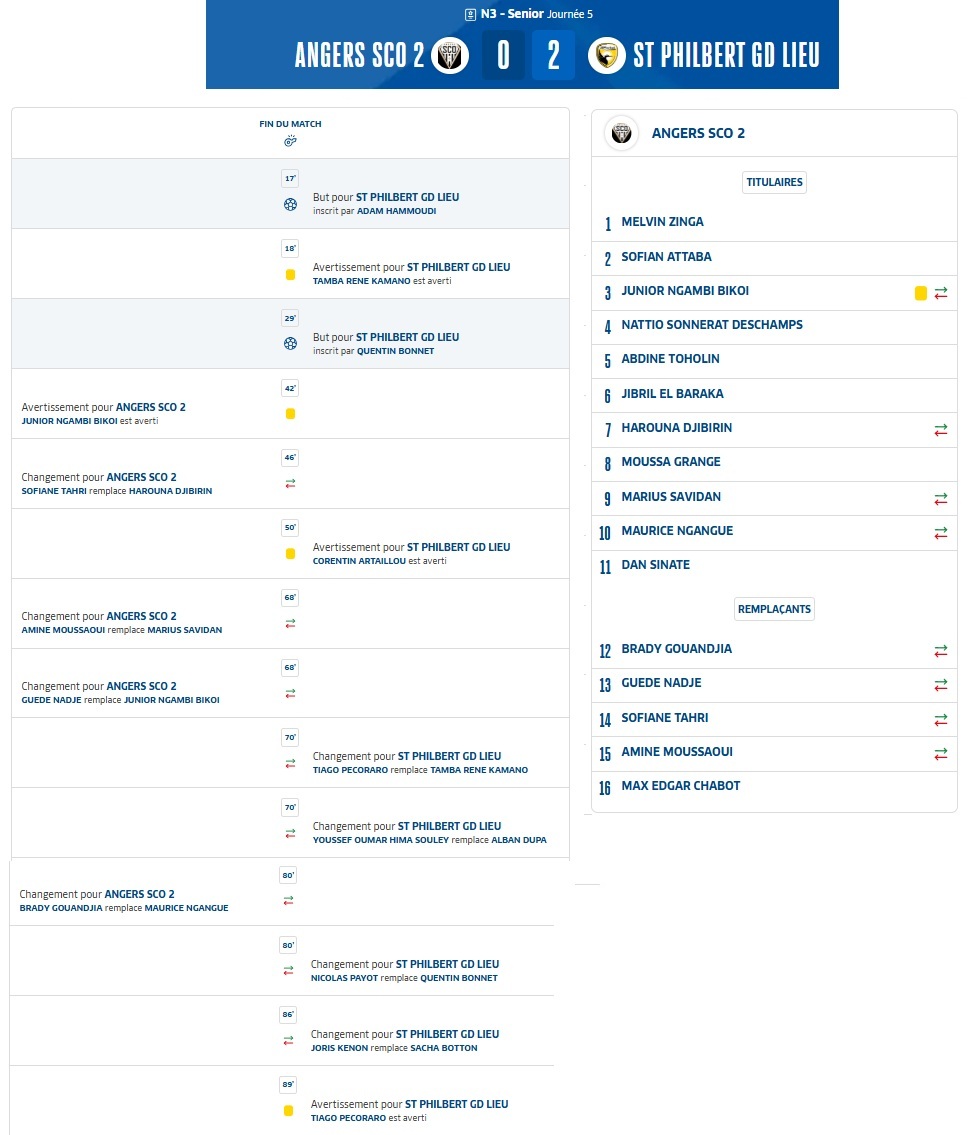Select lineup player Abdine Toholin
Image resolution: width=974 pixels, height=1135 pixels.
[x=670, y=358]
